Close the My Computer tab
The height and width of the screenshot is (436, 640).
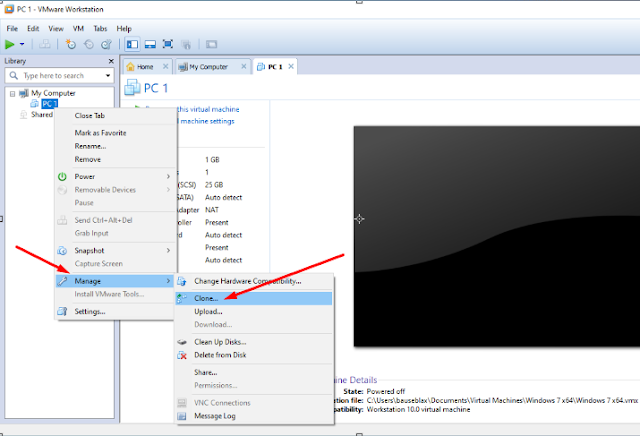coord(244,66)
